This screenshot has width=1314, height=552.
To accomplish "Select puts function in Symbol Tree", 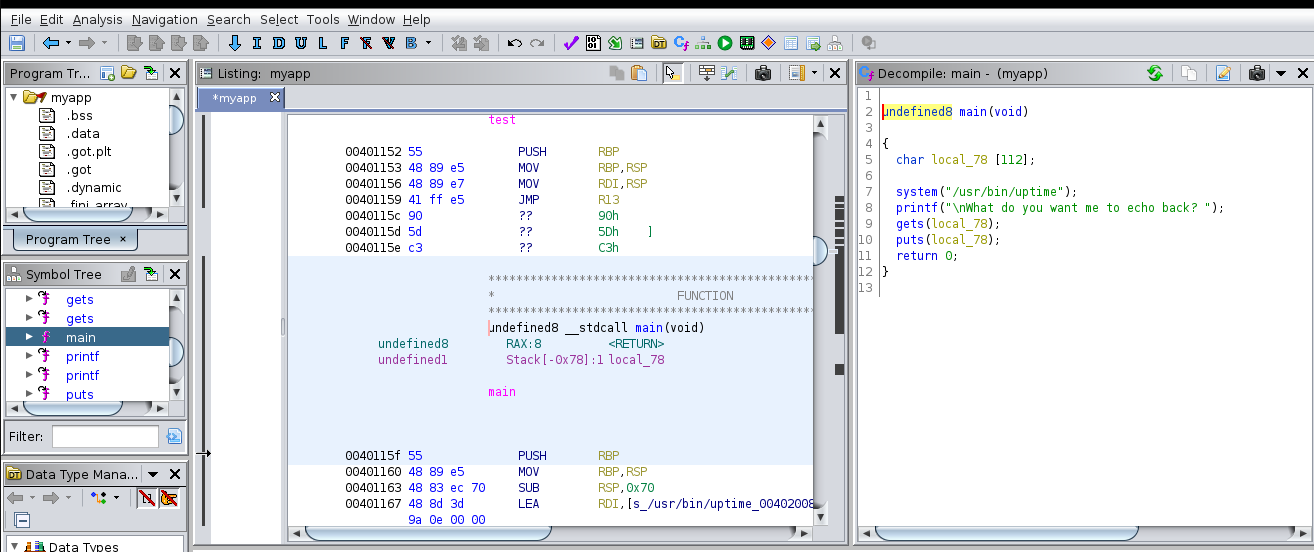I will pos(80,394).
